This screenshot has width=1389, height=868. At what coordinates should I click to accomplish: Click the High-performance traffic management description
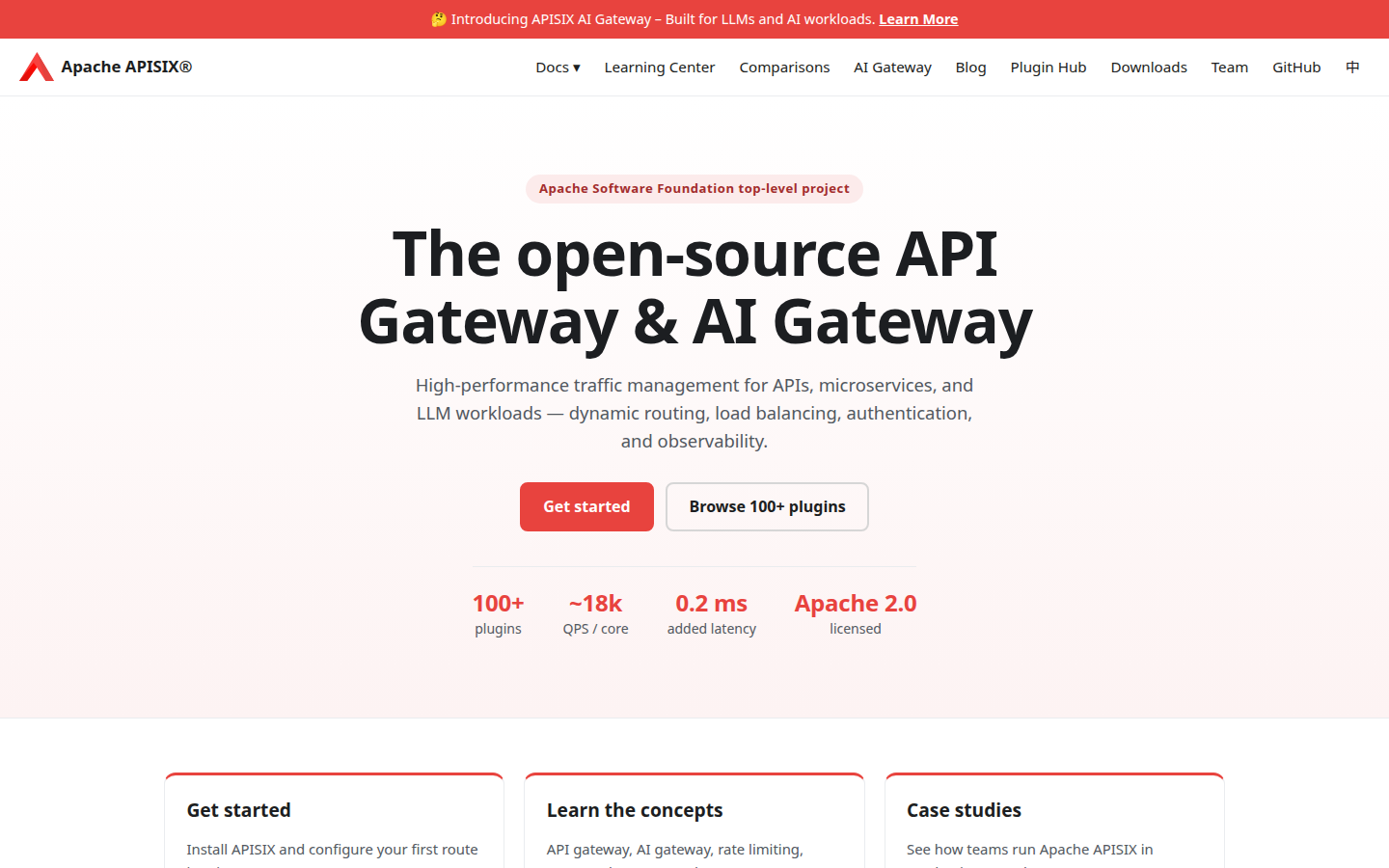tap(694, 413)
